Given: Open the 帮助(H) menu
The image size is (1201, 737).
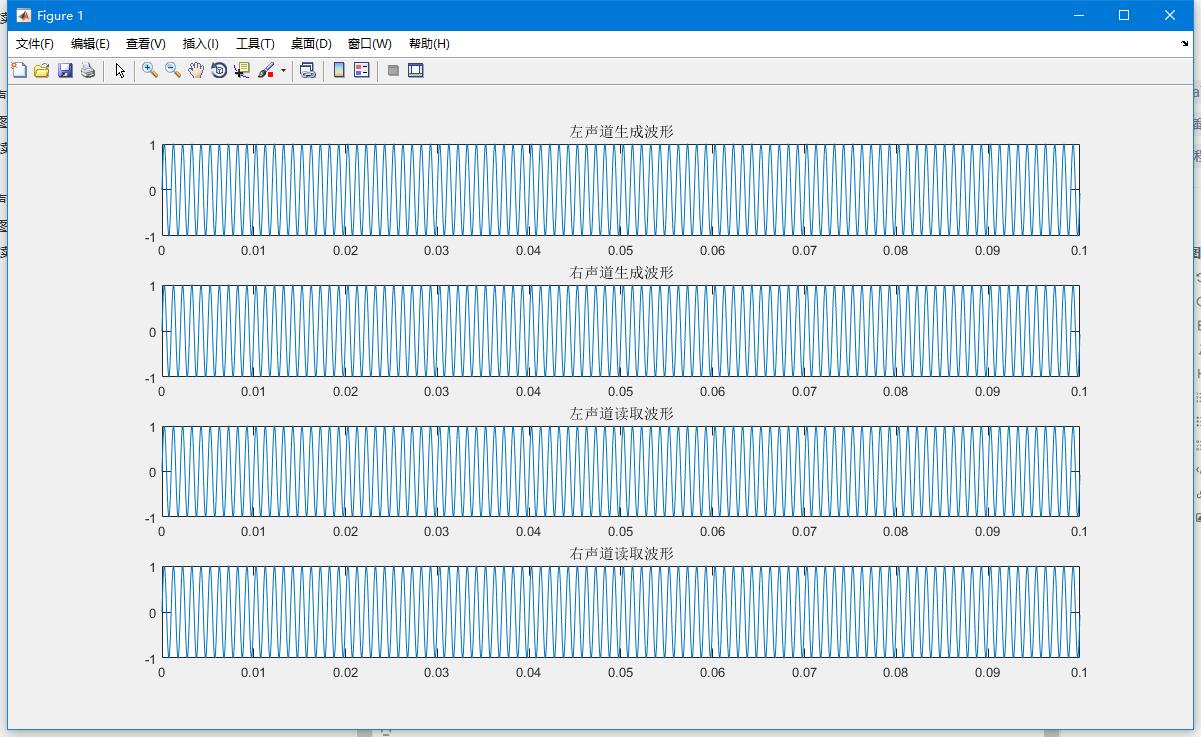Looking at the screenshot, I should click(x=431, y=44).
